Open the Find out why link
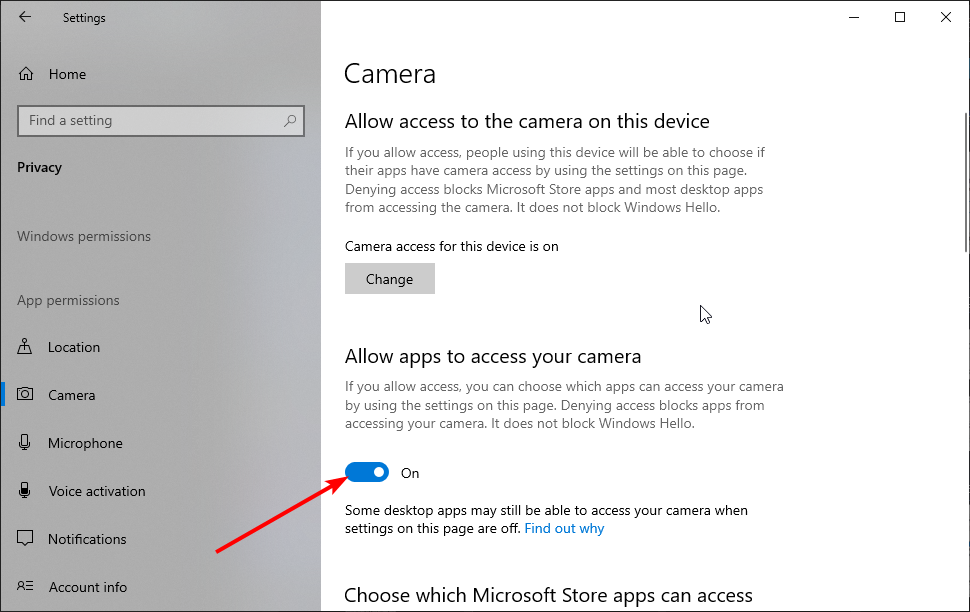Screen dimensions: 970x612 564,528
